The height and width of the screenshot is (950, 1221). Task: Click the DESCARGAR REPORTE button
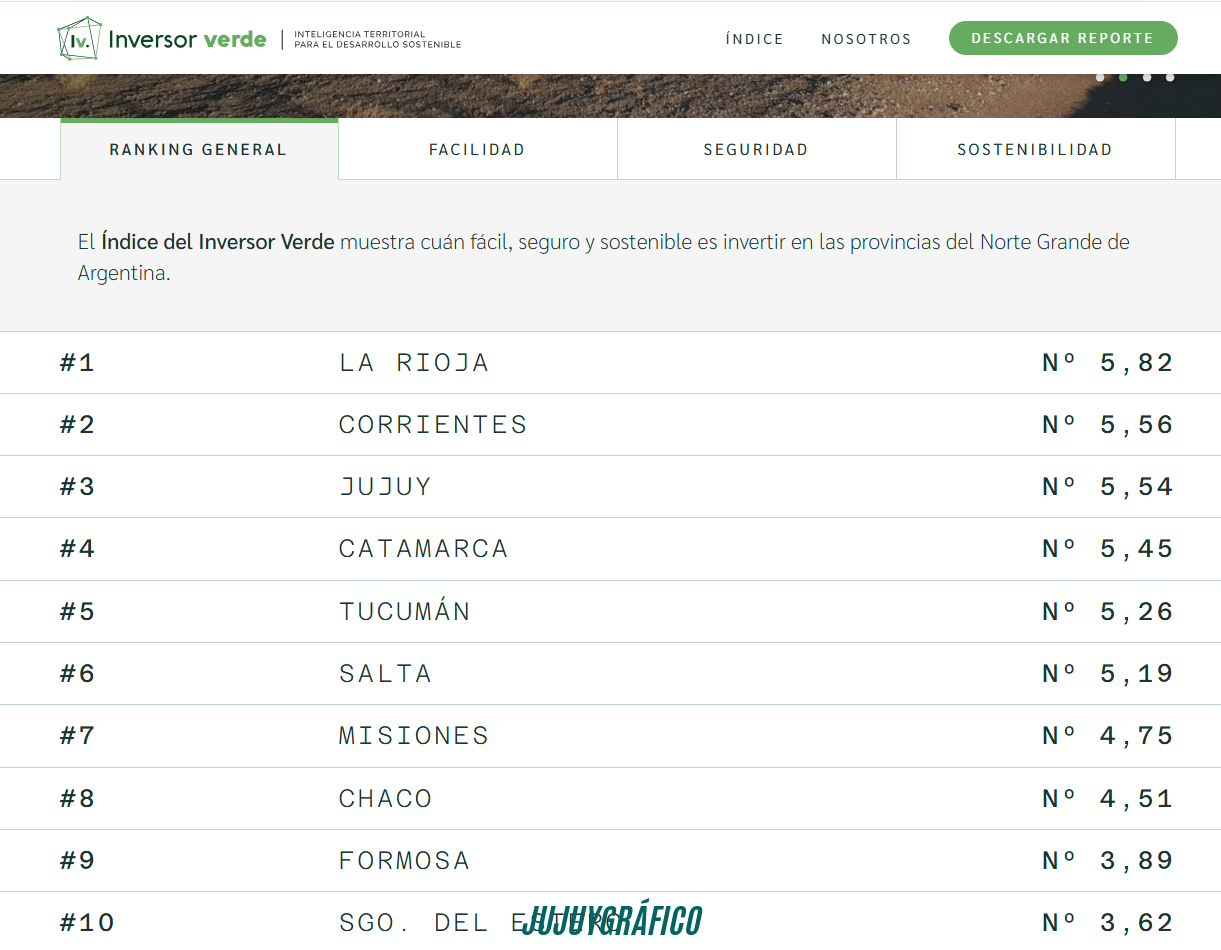(x=1063, y=38)
